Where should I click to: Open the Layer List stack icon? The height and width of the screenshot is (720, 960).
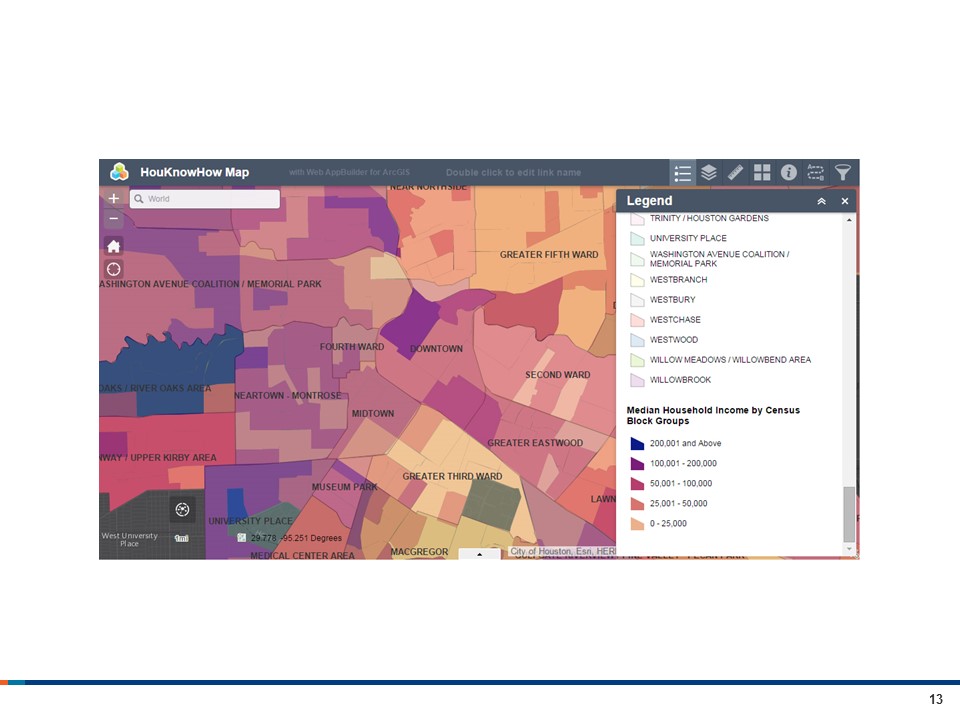708,173
